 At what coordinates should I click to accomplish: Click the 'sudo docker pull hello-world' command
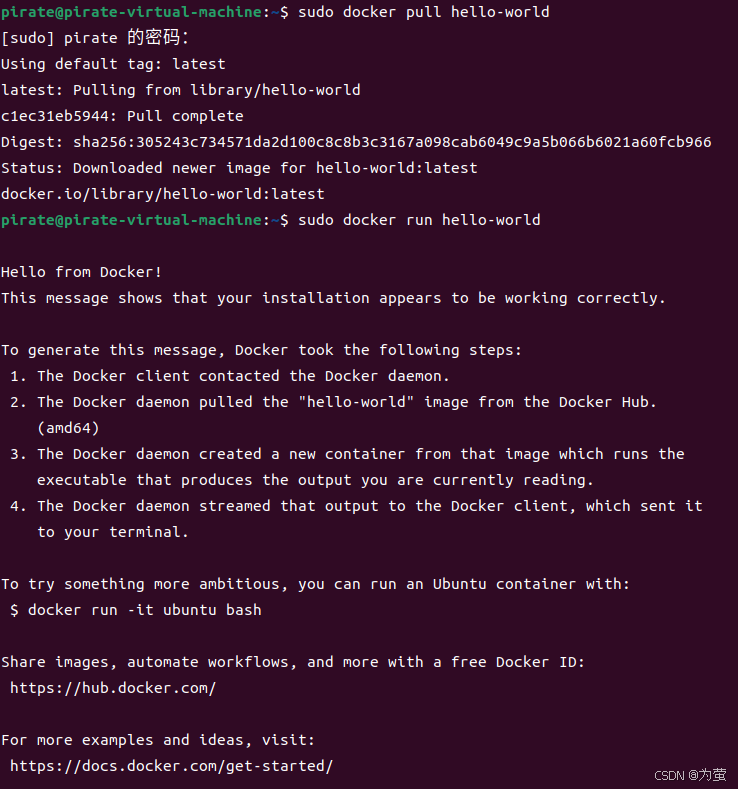[x=424, y=12]
